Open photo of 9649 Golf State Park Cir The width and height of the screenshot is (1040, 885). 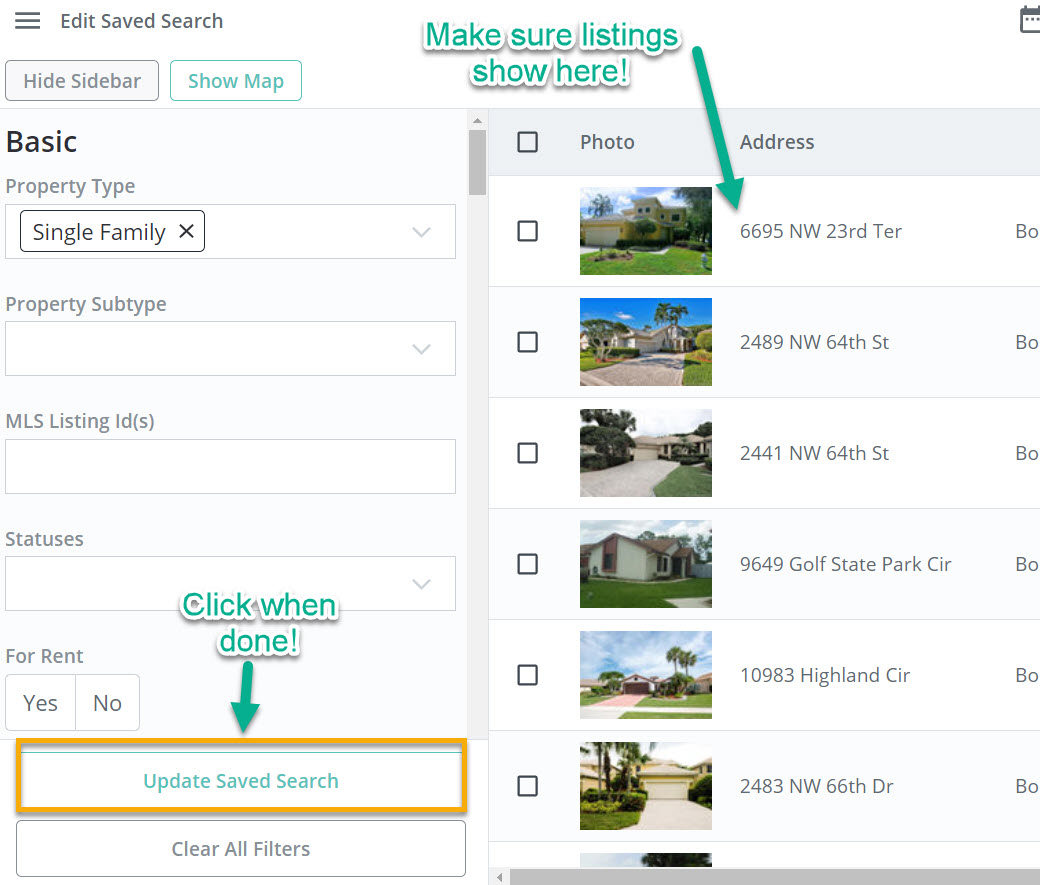pyautogui.click(x=645, y=563)
